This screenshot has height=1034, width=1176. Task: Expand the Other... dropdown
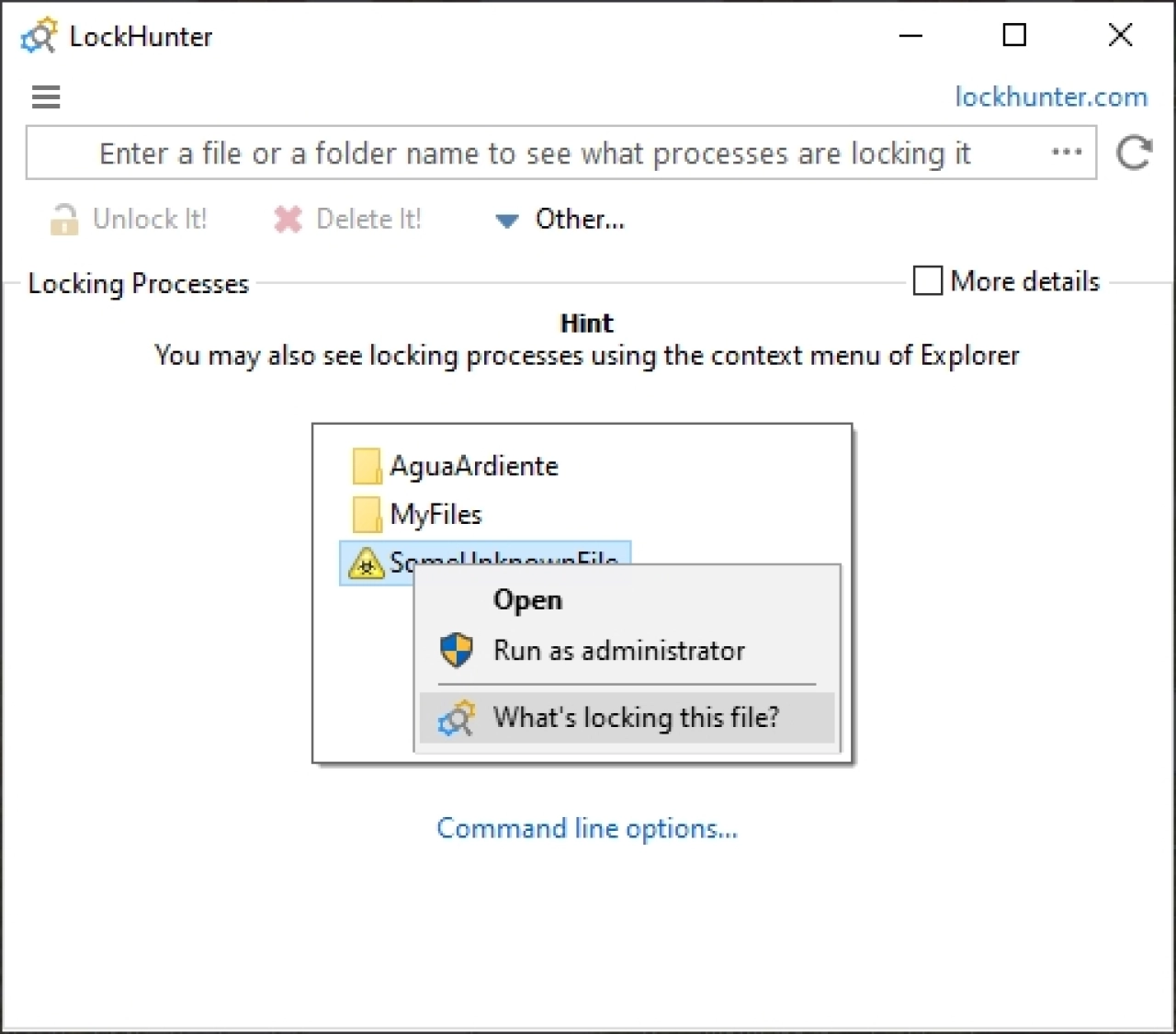pyautogui.click(x=560, y=219)
